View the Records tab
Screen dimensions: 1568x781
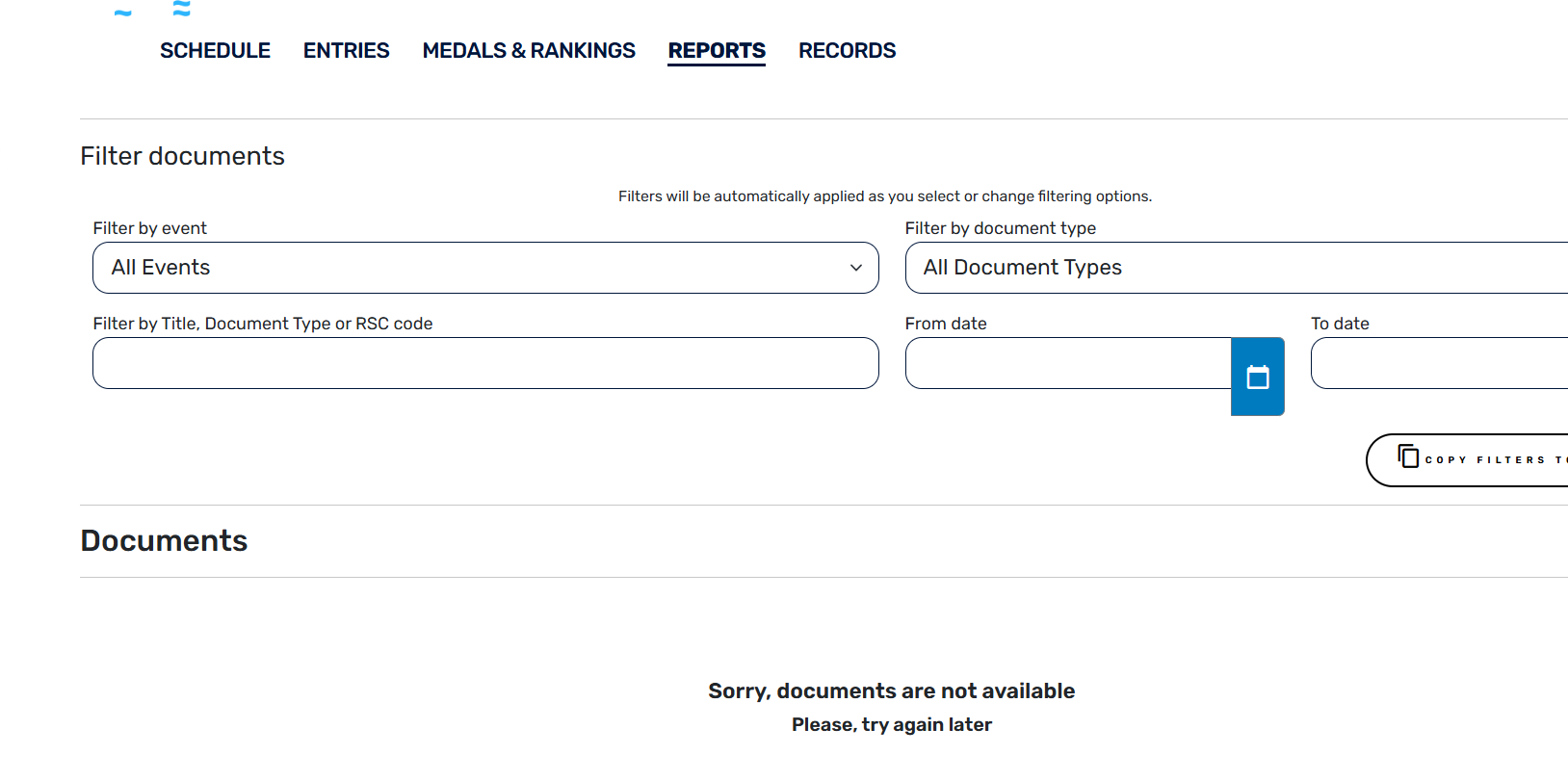point(847,51)
